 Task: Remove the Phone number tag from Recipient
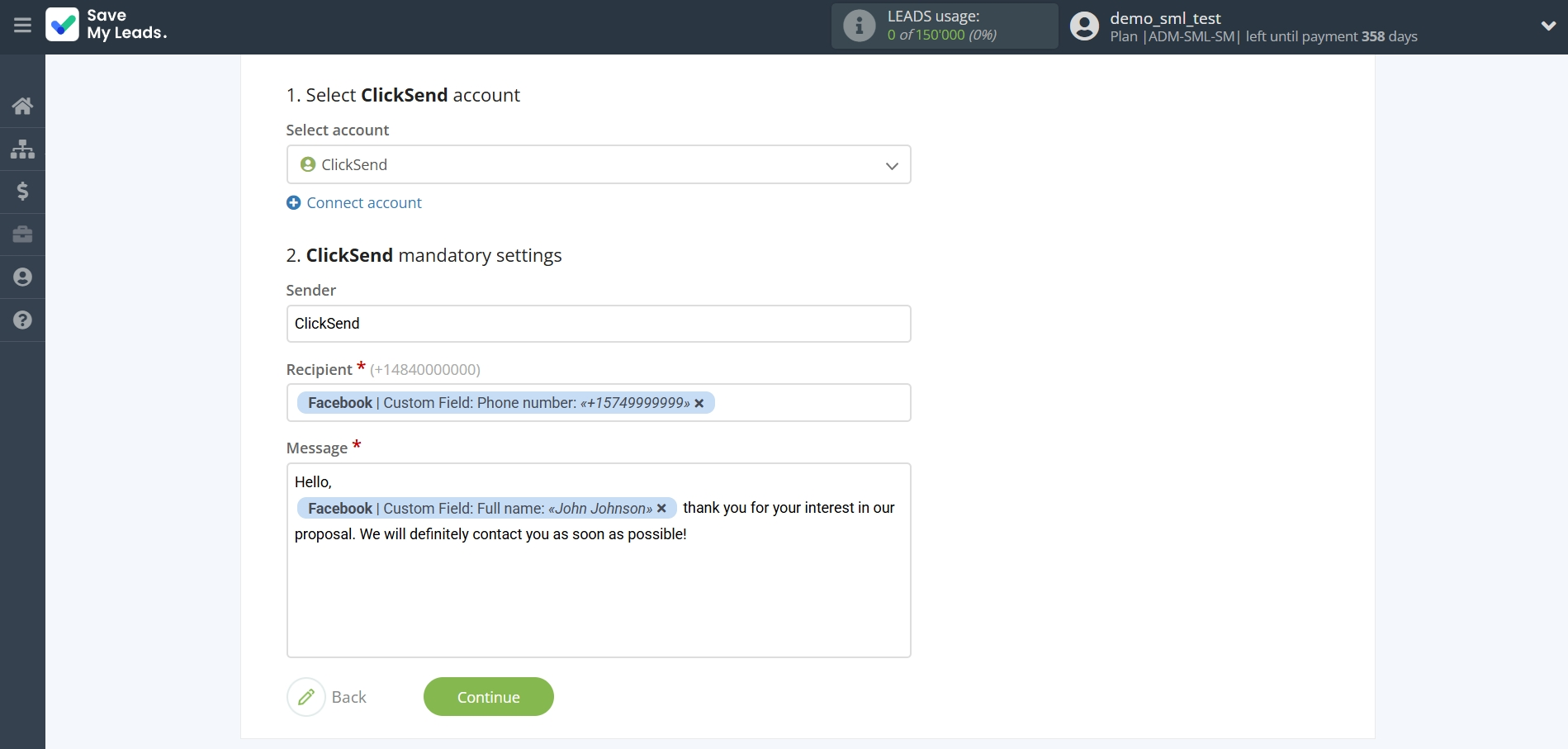pos(699,403)
